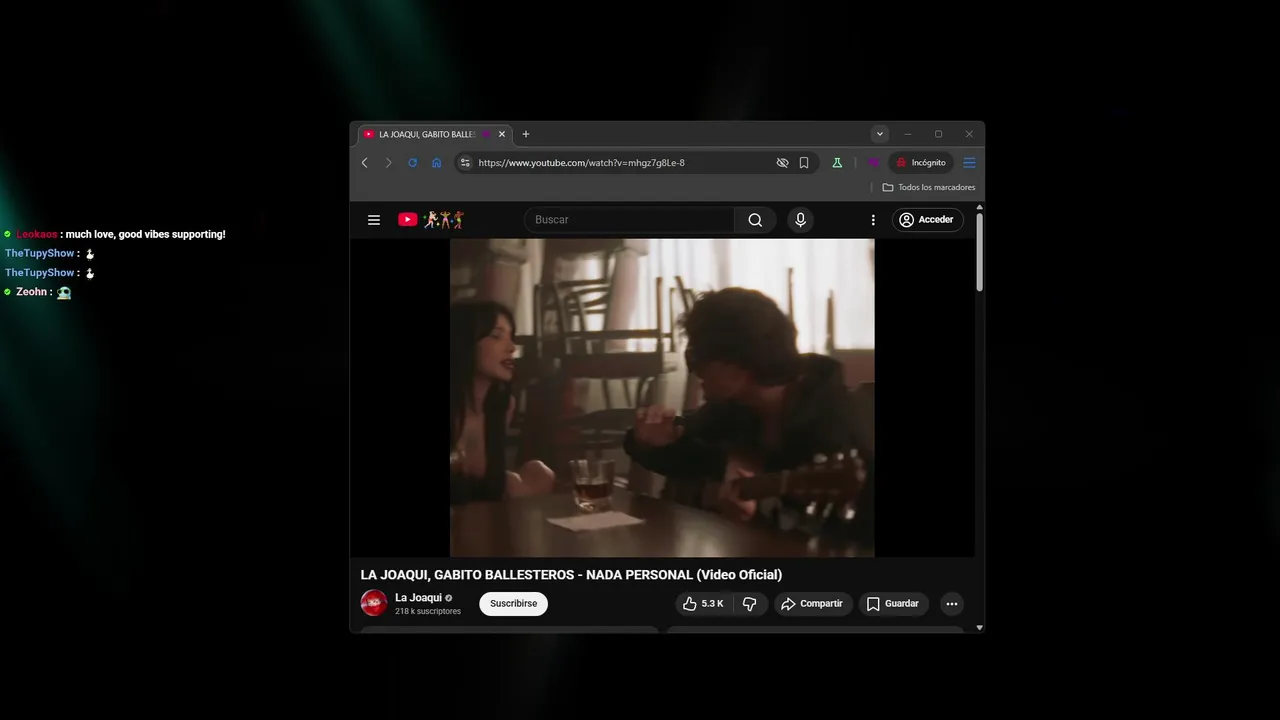Maximize the browser window
Screen dimensions: 1280x720
tap(938, 134)
